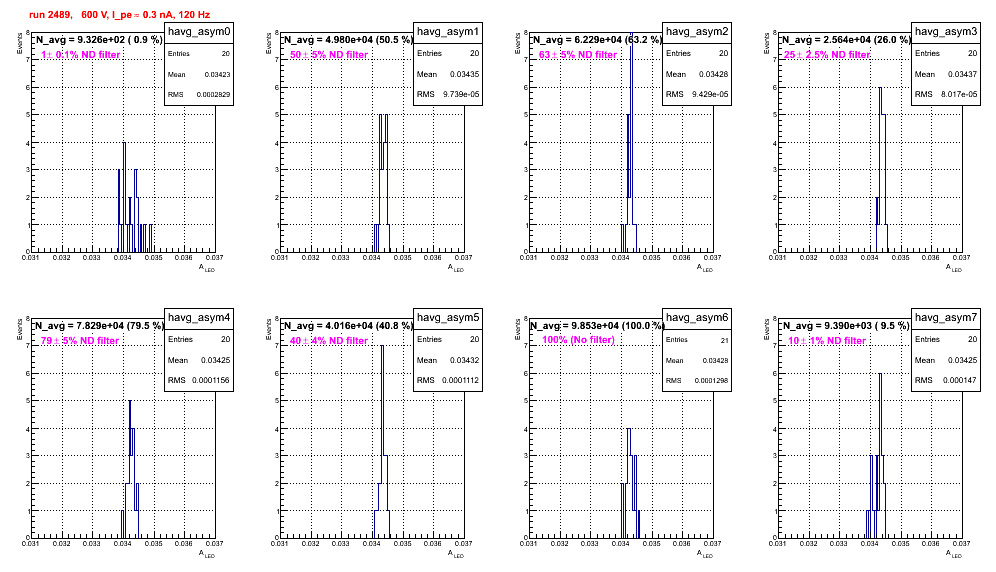996x572 pixels.
Task: Click the magenta 1± 0.1% ND filter label
Action: 81,55
